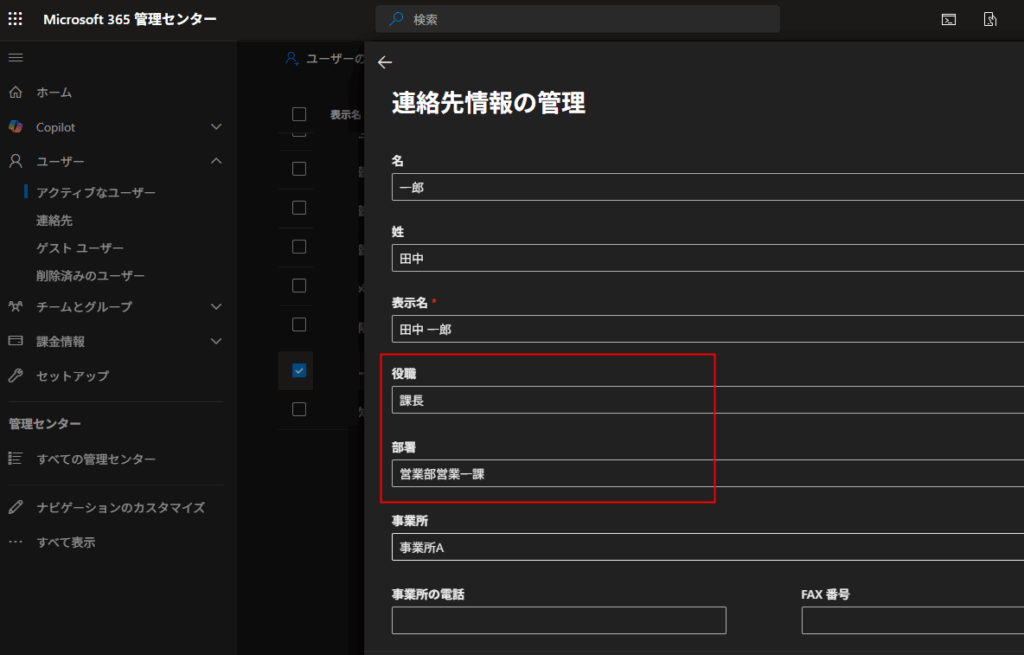Select アクティブなユーザー menu item

point(96,193)
